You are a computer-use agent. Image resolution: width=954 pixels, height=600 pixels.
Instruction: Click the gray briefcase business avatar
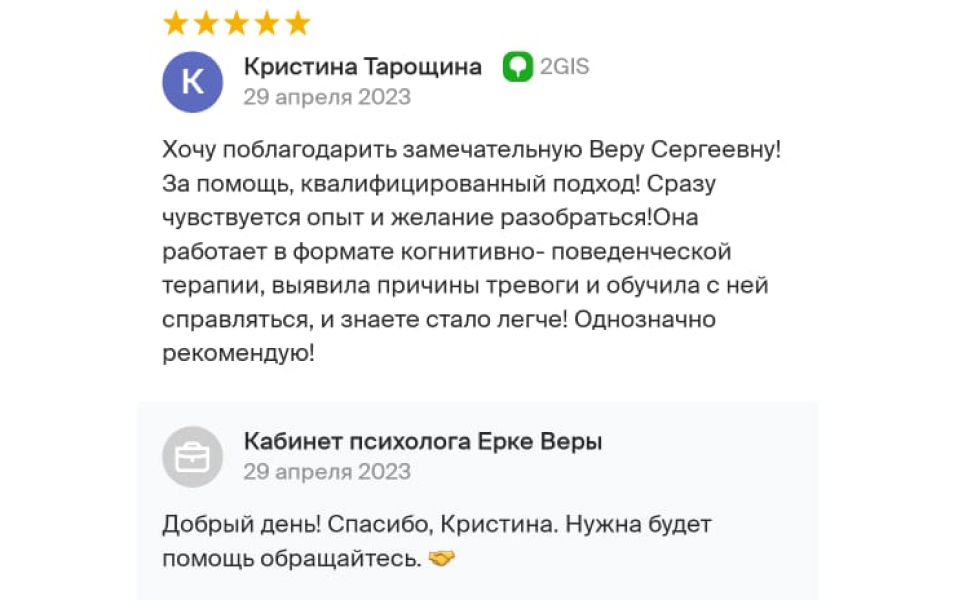tap(192, 457)
